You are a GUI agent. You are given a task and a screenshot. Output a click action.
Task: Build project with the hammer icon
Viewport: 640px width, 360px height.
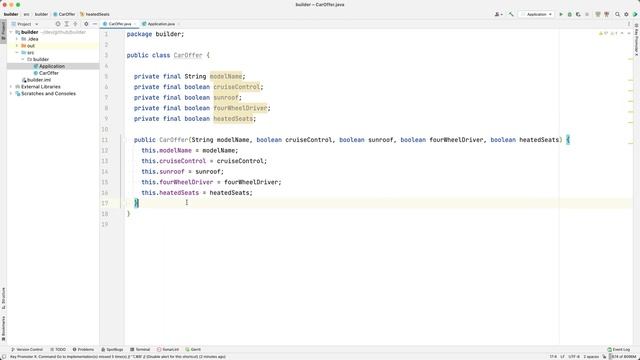(x=511, y=14)
